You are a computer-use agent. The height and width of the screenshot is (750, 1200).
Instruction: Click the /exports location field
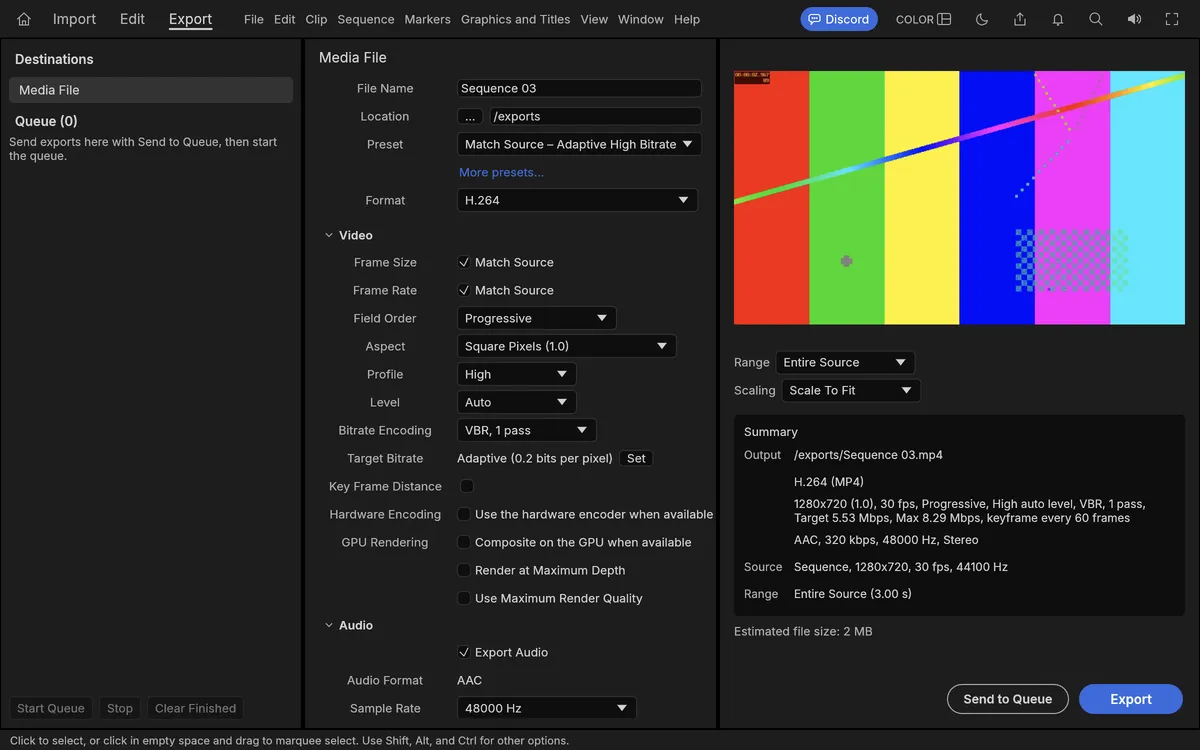pos(596,116)
